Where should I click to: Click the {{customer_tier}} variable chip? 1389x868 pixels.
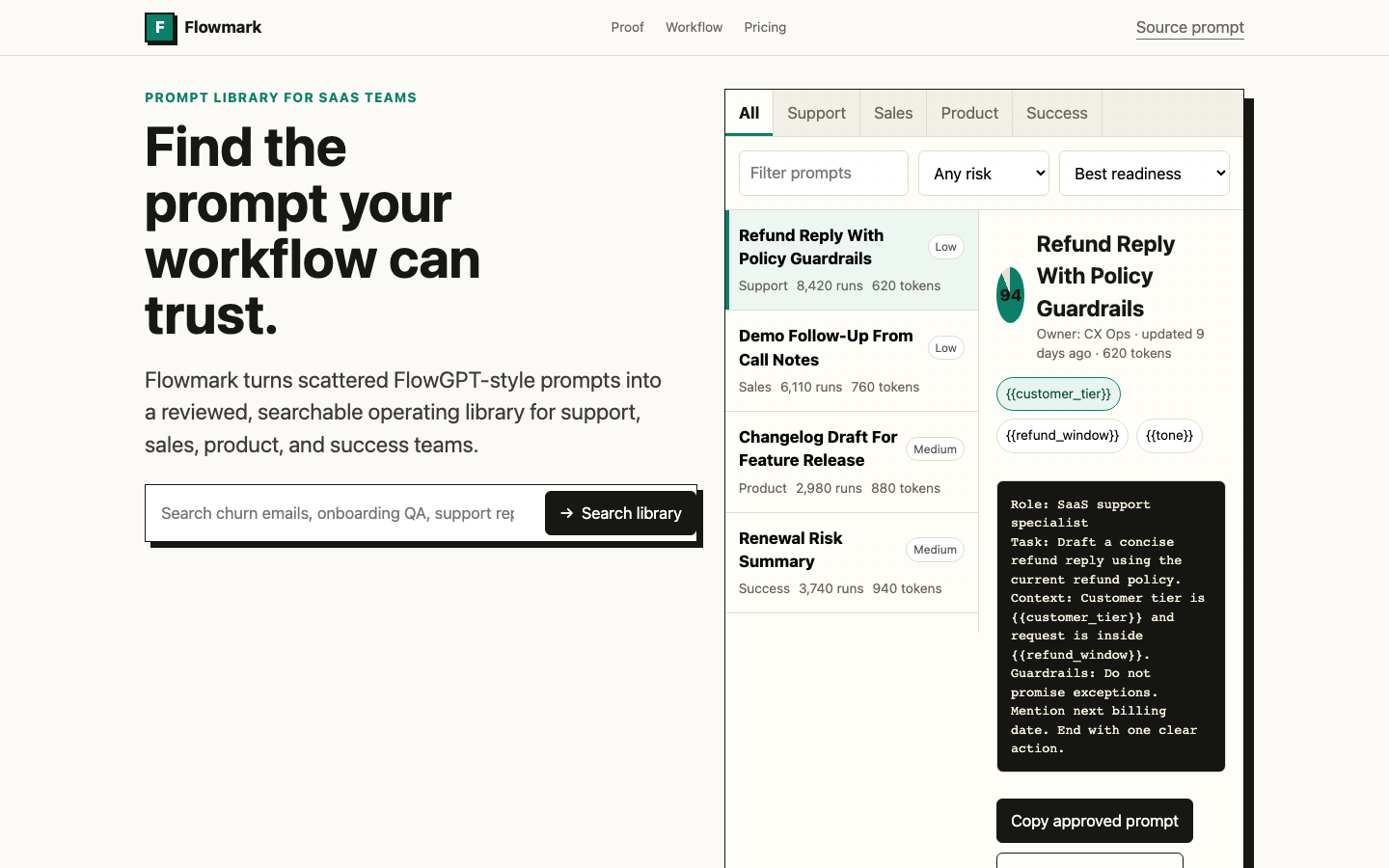(1058, 393)
